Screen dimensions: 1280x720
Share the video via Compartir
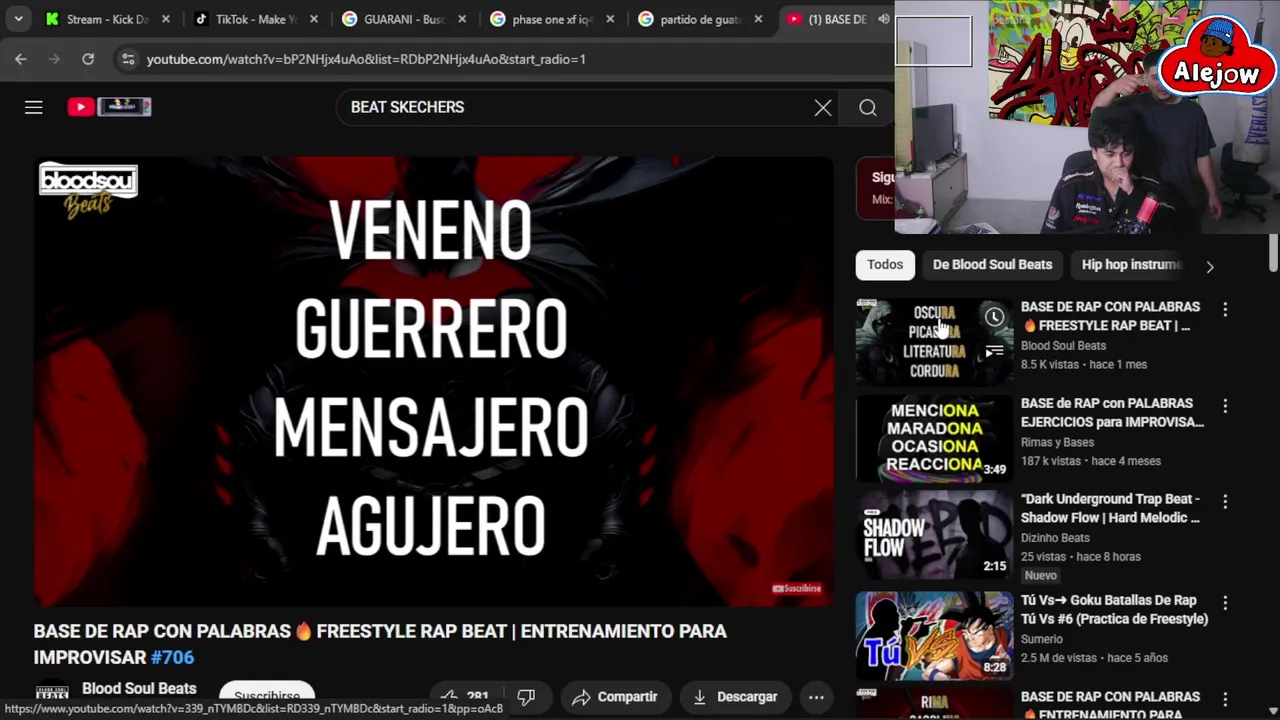[x=615, y=697]
